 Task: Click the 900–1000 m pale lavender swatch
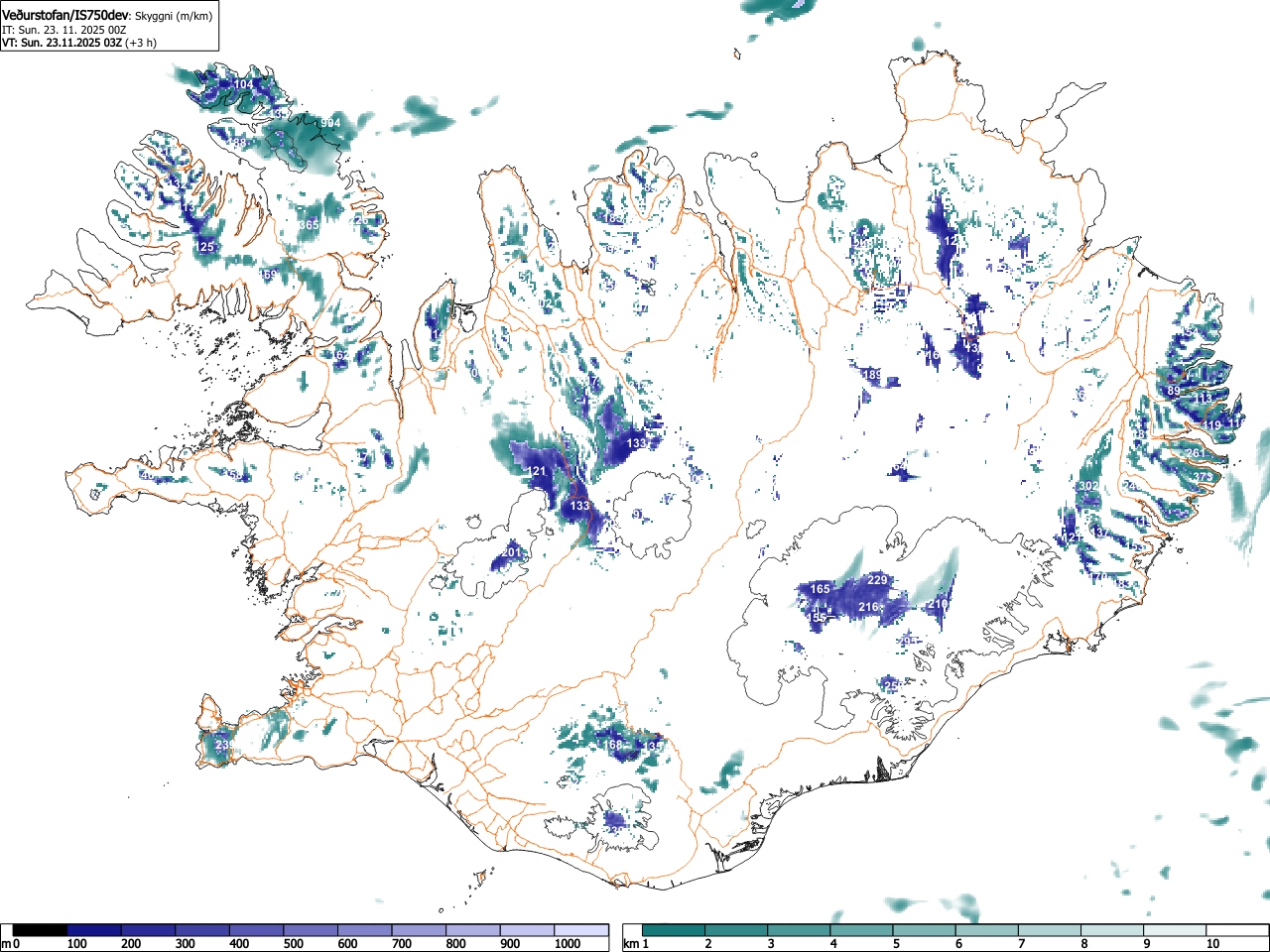point(527,930)
